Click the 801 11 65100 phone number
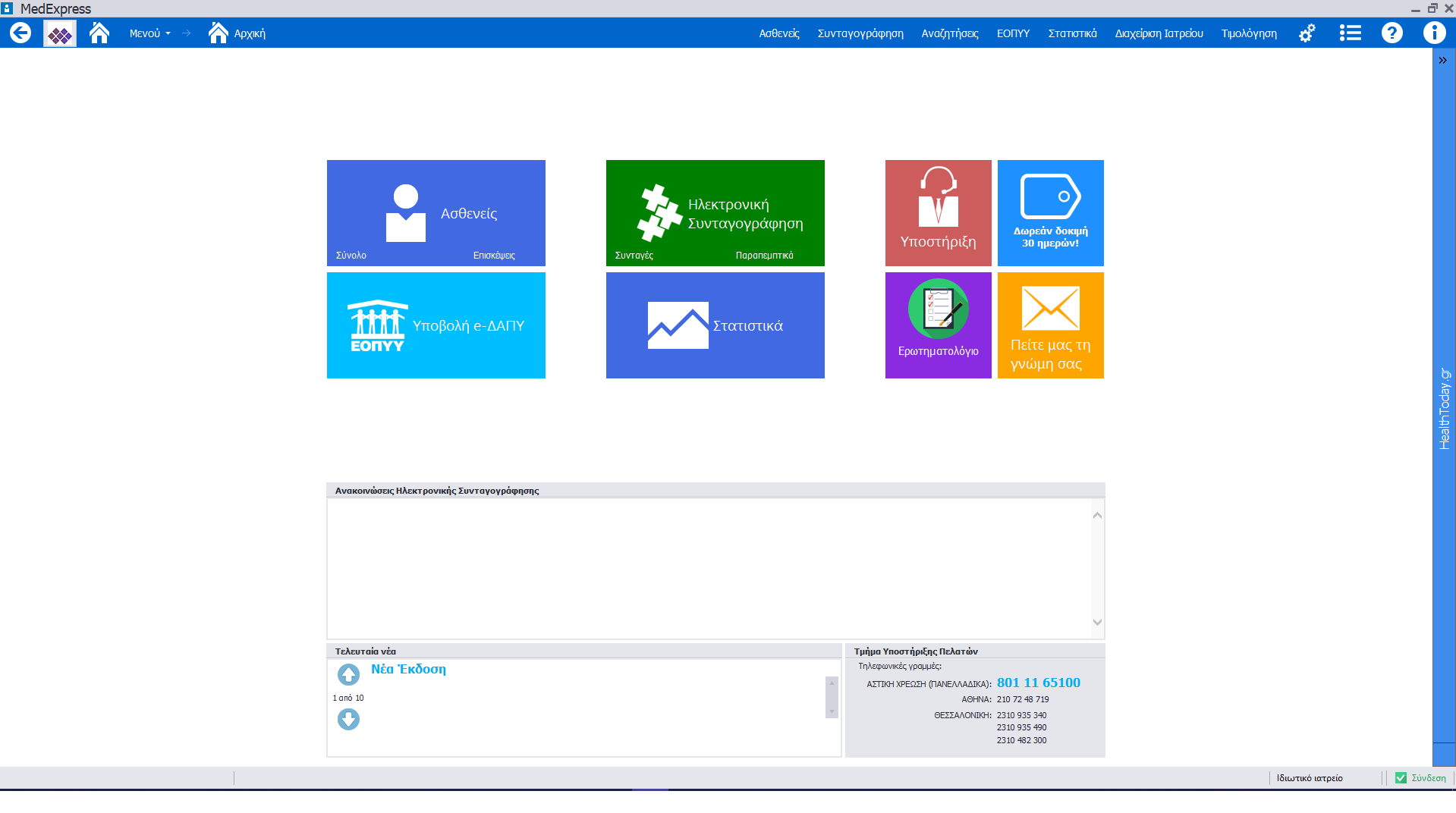Viewport: 1456px width, 813px height. [x=1039, y=683]
